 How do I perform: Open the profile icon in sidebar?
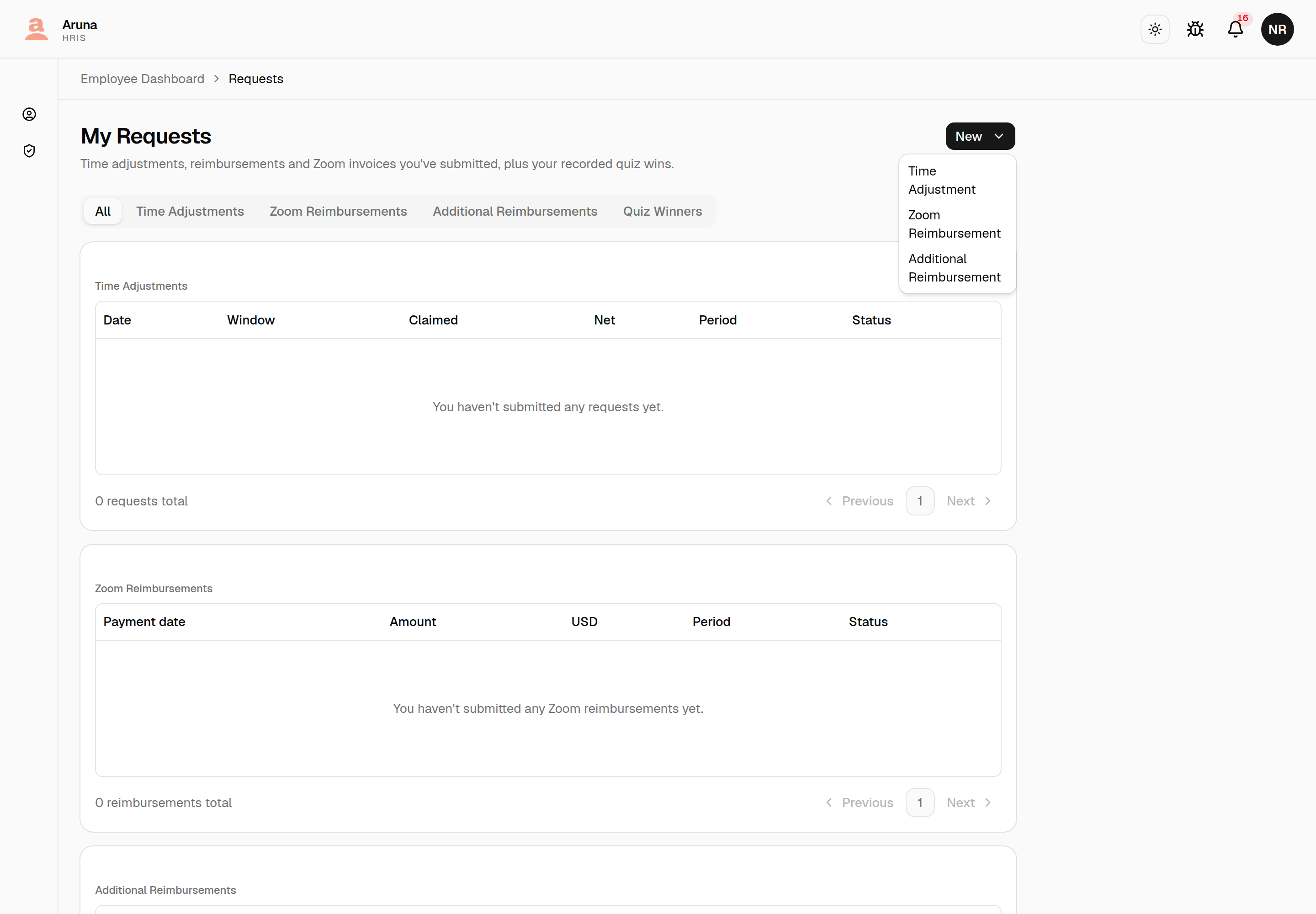pos(29,115)
